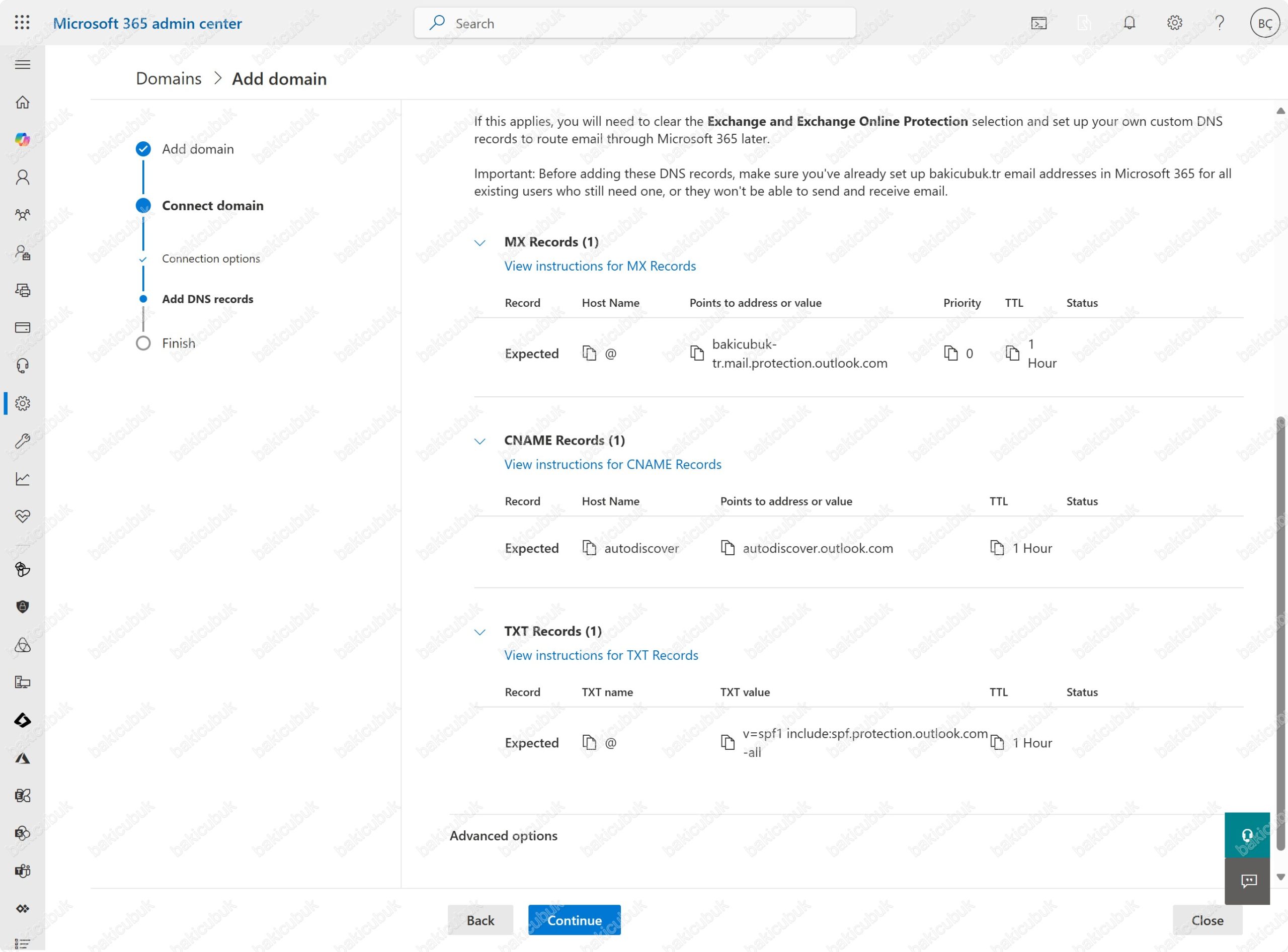Open the Home icon in the sidebar
The image size is (1288, 952).
point(23,102)
